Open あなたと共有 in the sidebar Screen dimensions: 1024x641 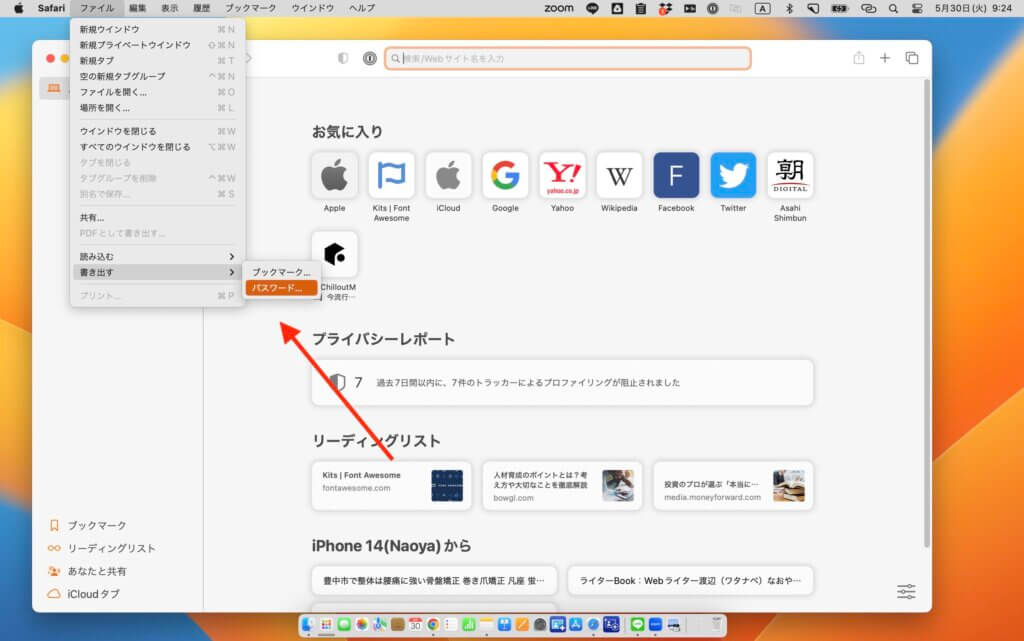(x=87, y=571)
